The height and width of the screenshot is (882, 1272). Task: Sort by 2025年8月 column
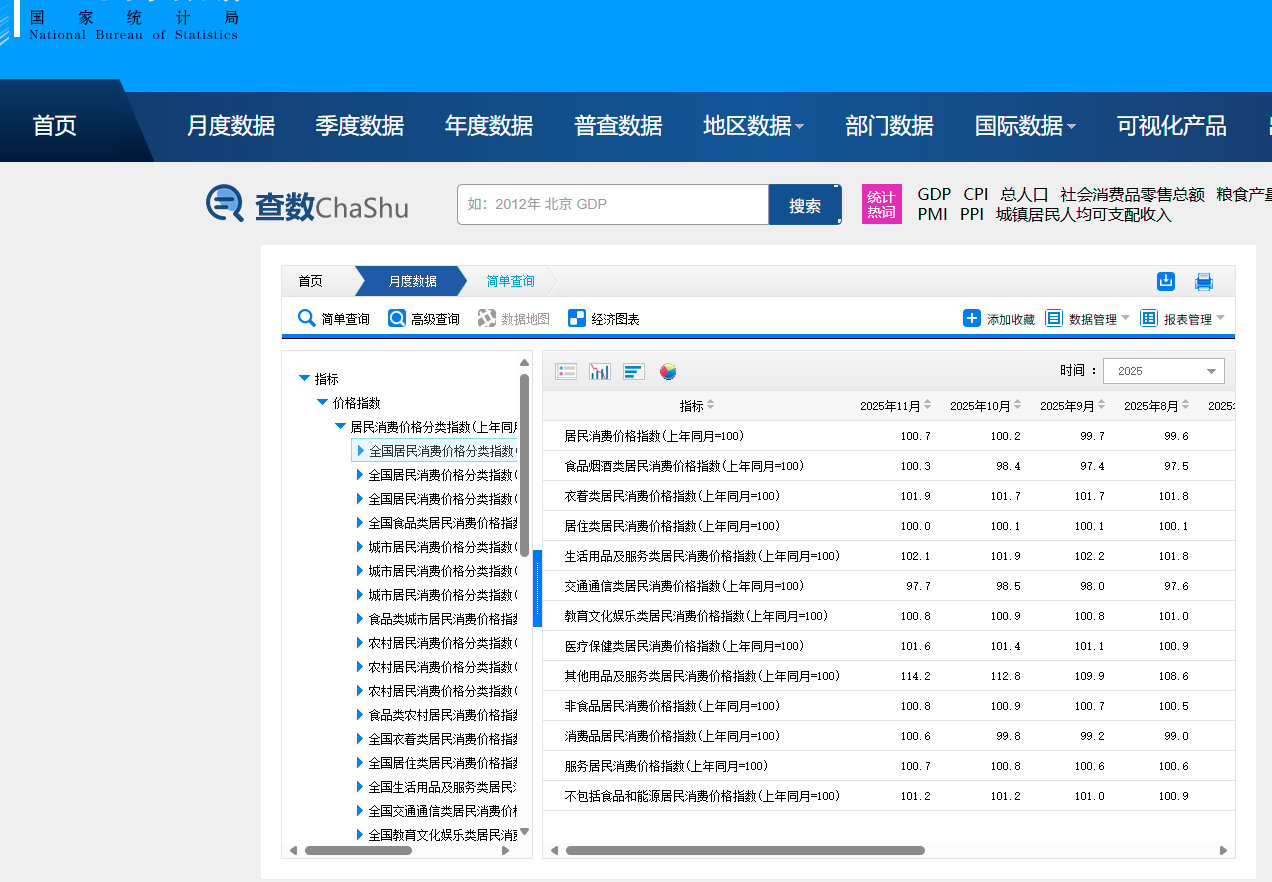coord(1157,406)
